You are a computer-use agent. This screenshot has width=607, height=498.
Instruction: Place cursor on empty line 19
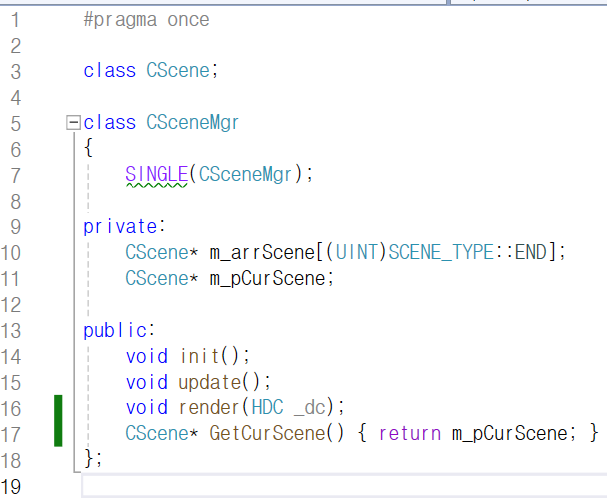[344, 486]
